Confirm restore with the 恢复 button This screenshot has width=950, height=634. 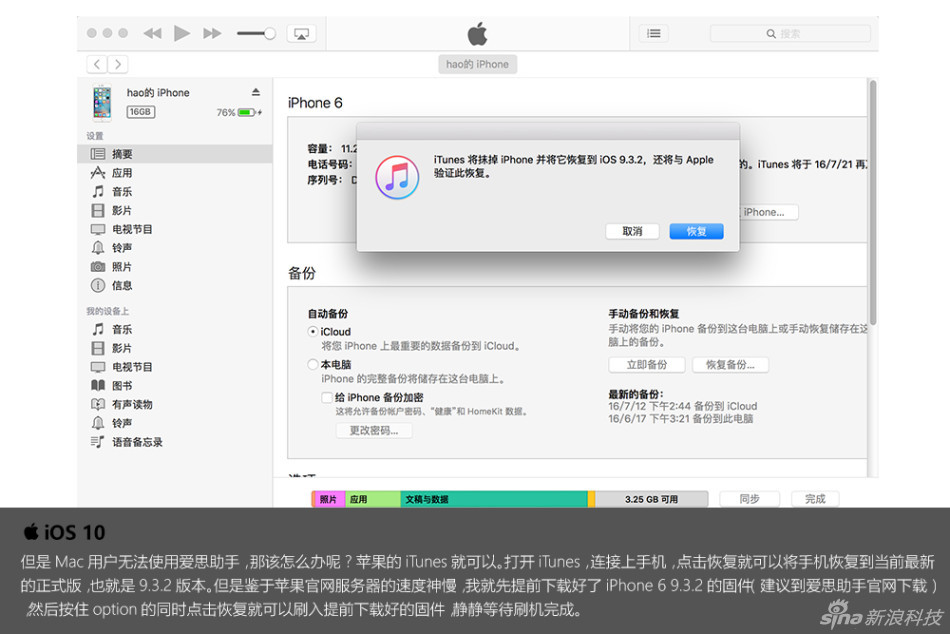[696, 231]
